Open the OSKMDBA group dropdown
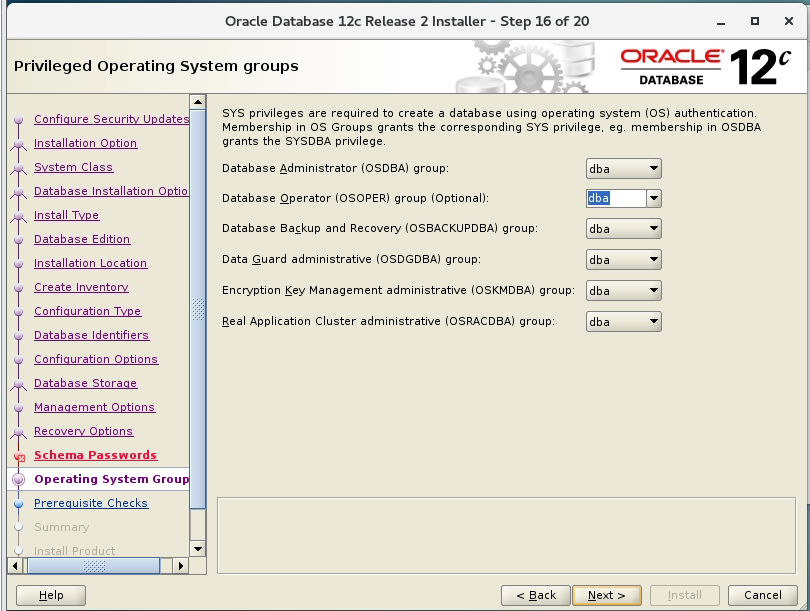Viewport: 810px width, 611px height. (x=624, y=290)
